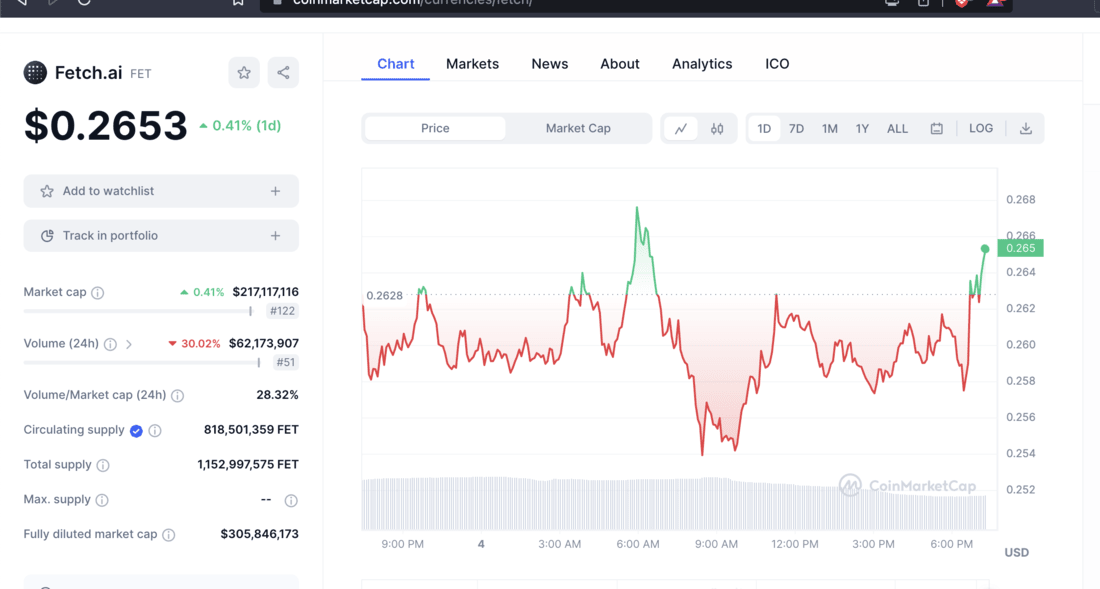Show Market cap info tooltip icon
This screenshot has height=589, width=1100.
(x=98, y=292)
